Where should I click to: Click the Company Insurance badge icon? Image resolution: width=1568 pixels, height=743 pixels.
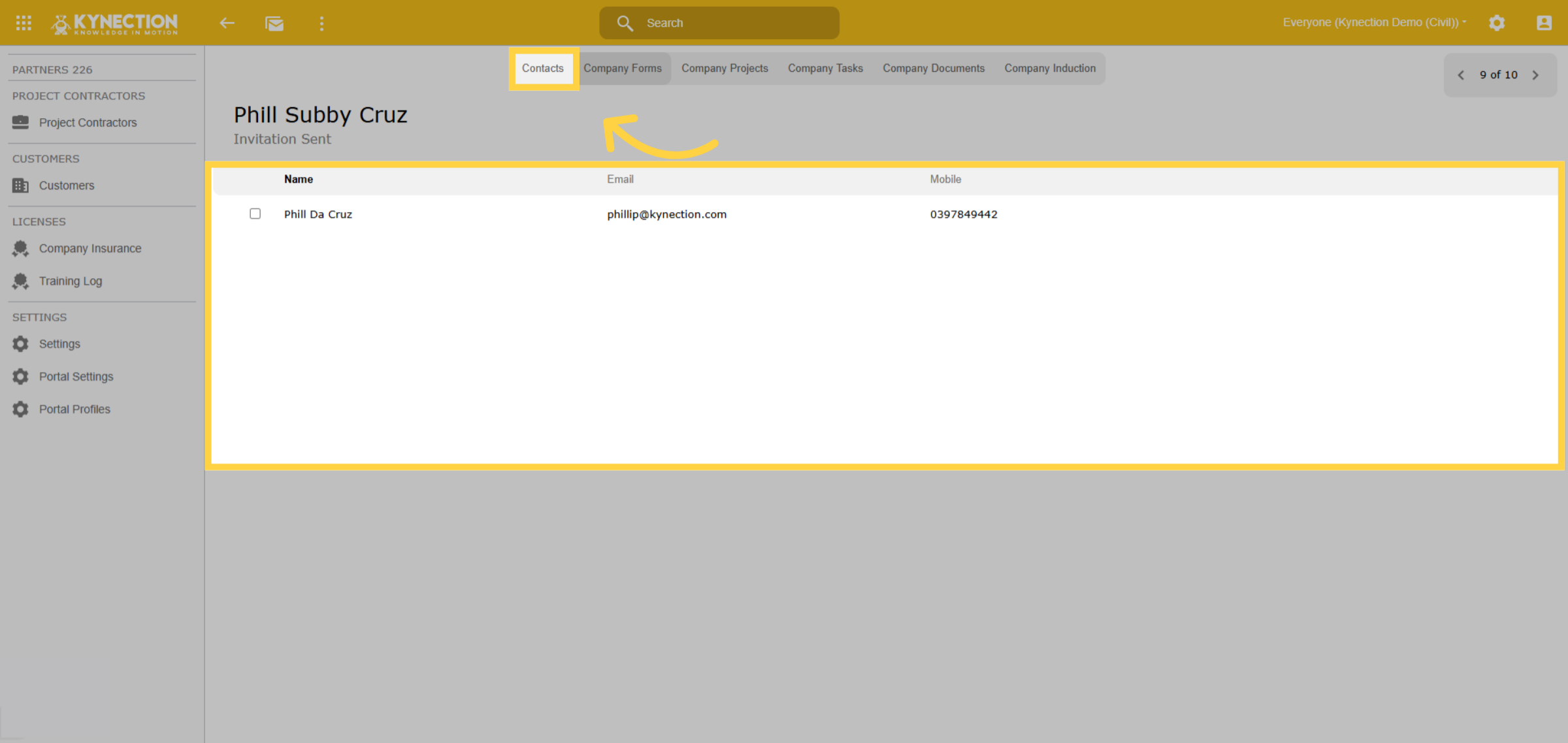[x=21, y=248]
